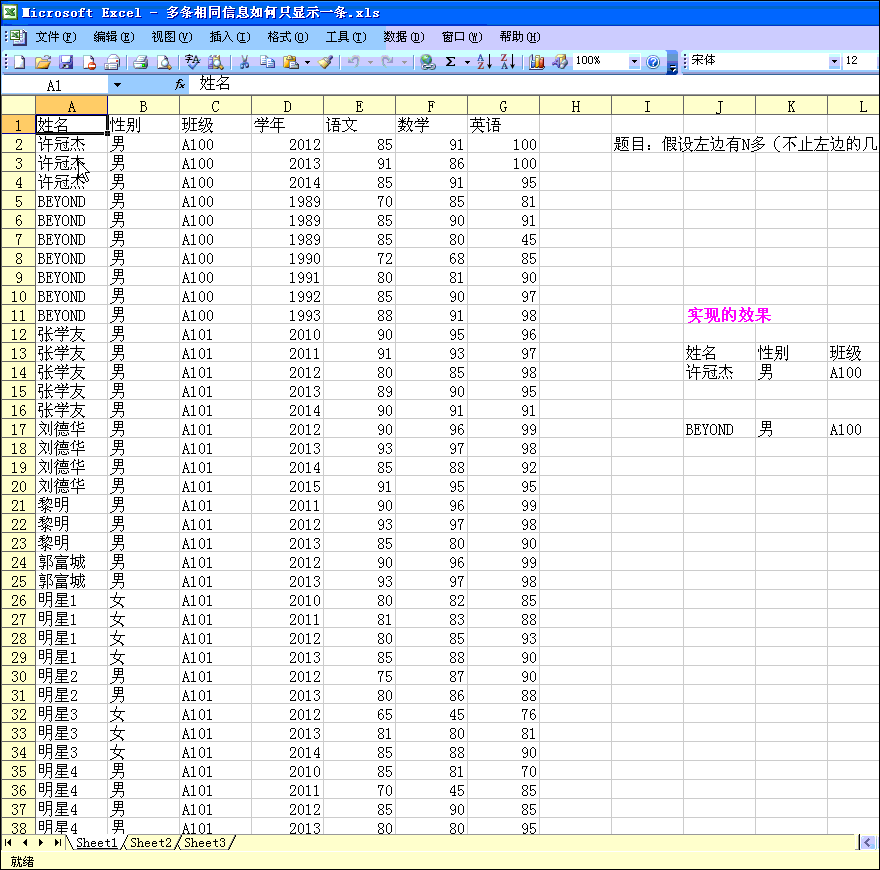Click the Print icon in toolbar
Viewport: 880px width, 870px height.
[x=140, y=62]
